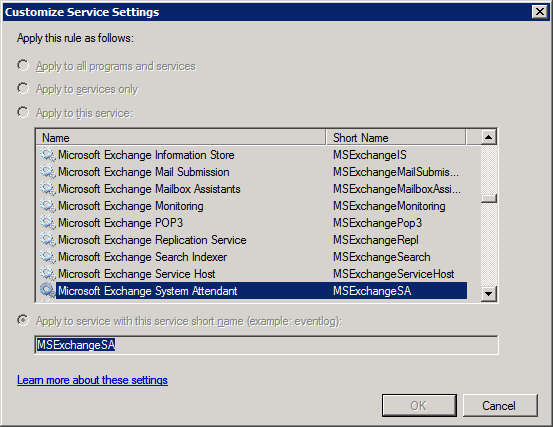Click the scrollbar up arrow in services list
The width and height of the screenshot is (553, 427).
488,137
